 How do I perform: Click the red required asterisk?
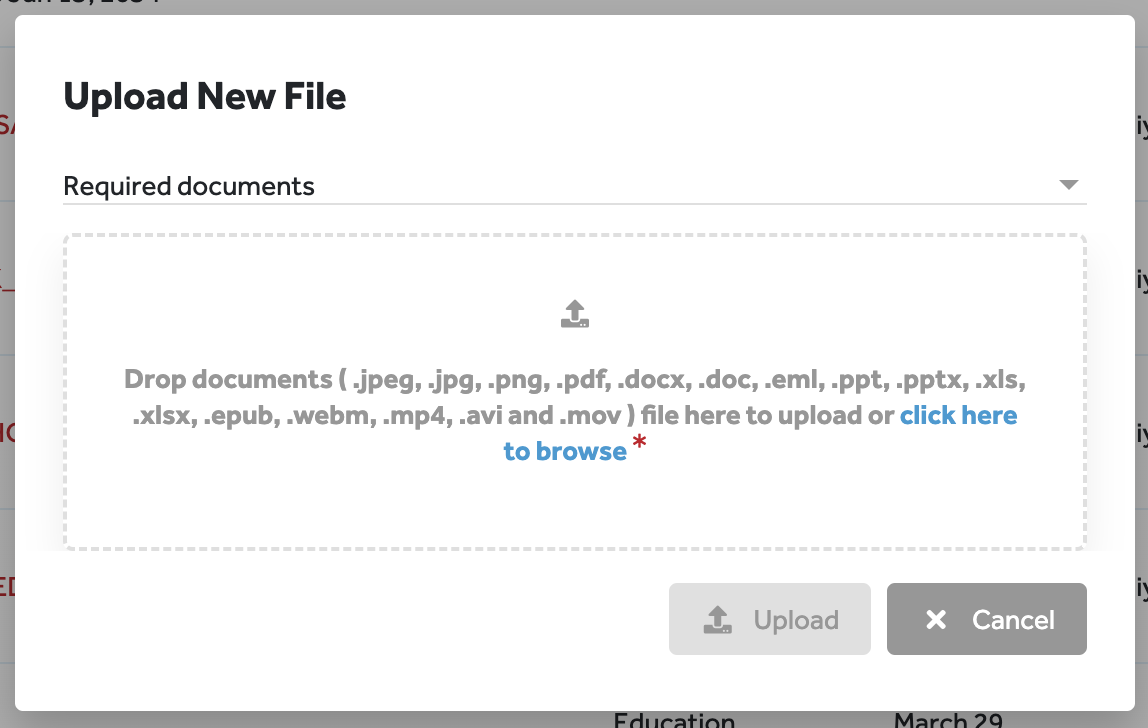click(x=639, y=442)
